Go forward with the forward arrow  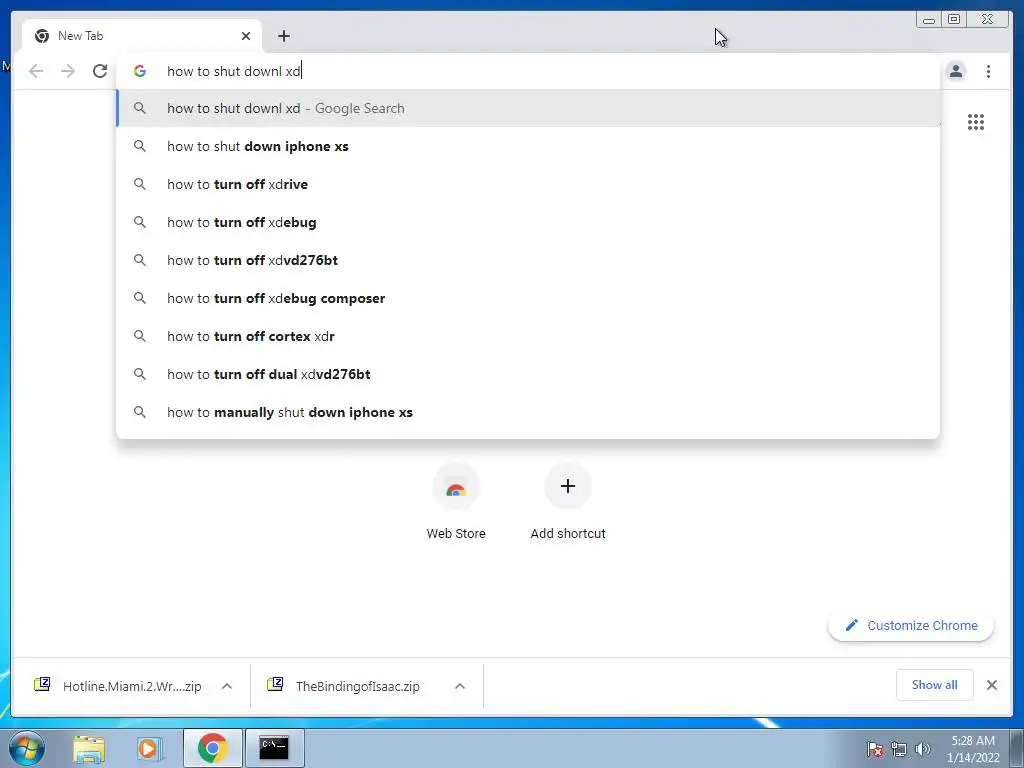tap(68, 71)
